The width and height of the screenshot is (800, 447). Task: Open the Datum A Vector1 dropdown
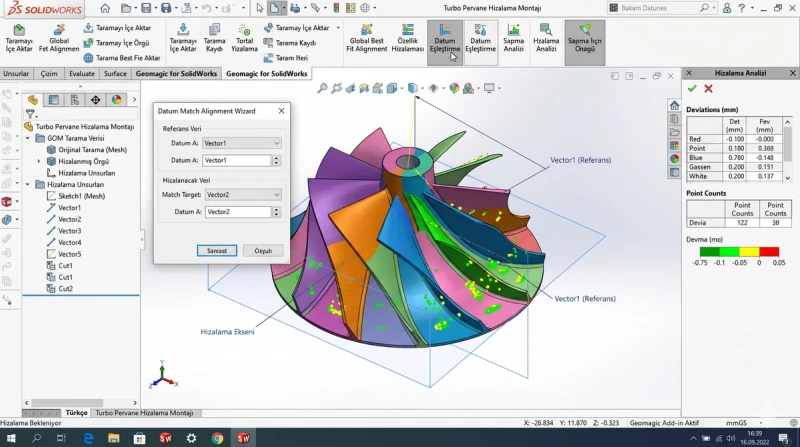[241, 143]
